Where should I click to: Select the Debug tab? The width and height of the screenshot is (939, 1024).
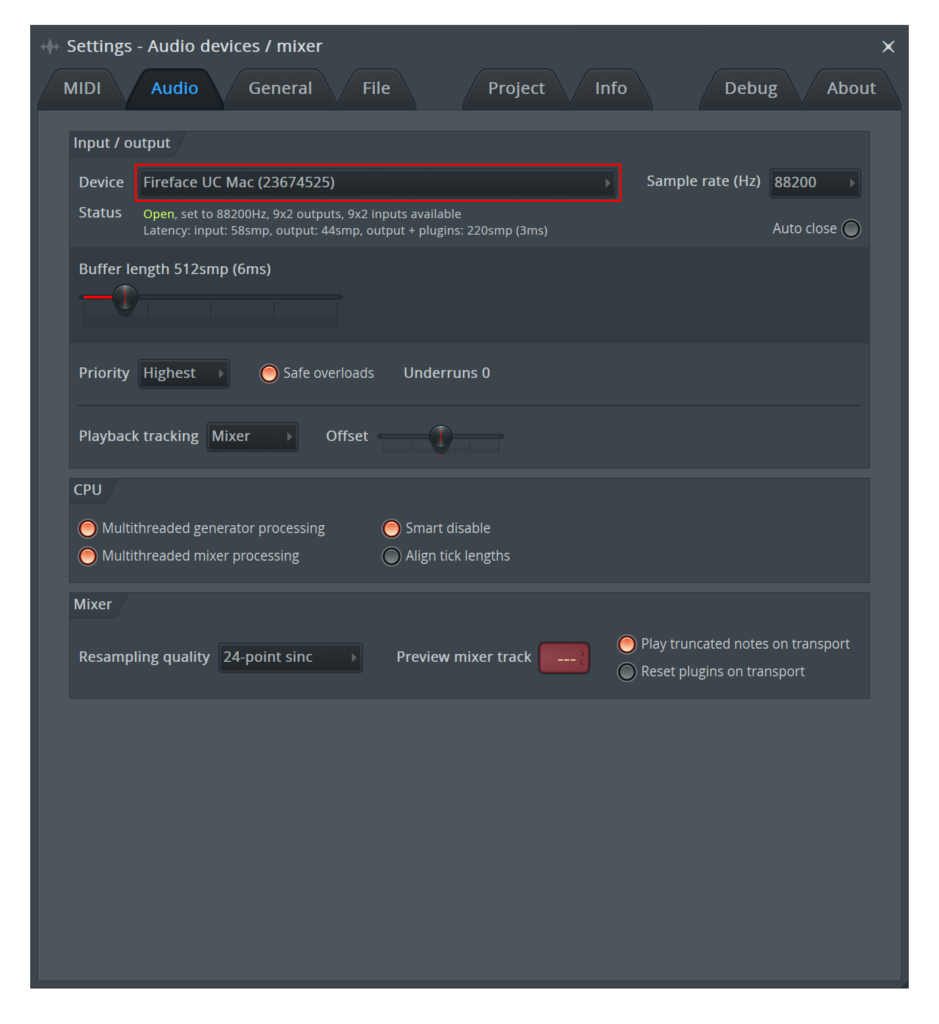(x=750, y=88)
